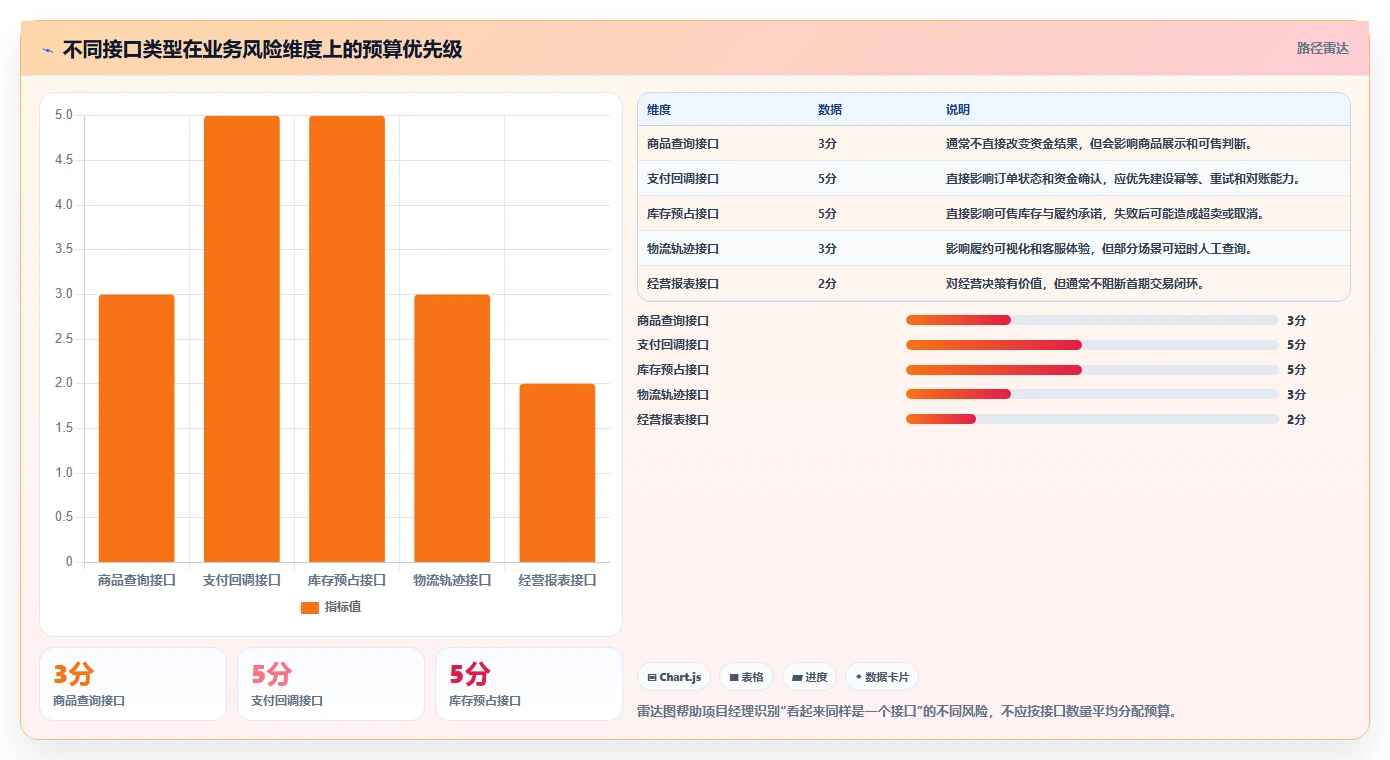The width and height of the screenshot is (1390, 760).
Task: Click the 数据卡片 chip
Action: (x=882, y=677)
